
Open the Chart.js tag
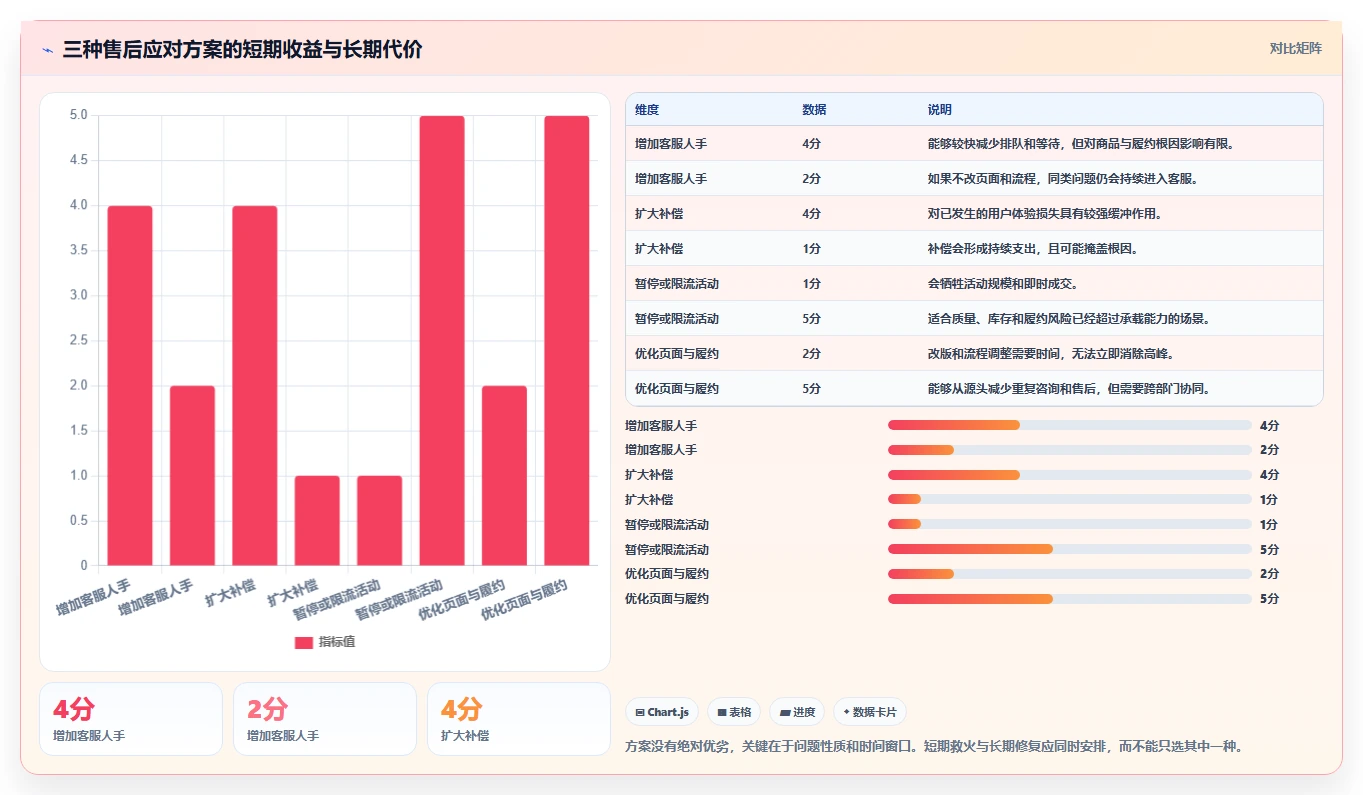[x=662, y=712]
